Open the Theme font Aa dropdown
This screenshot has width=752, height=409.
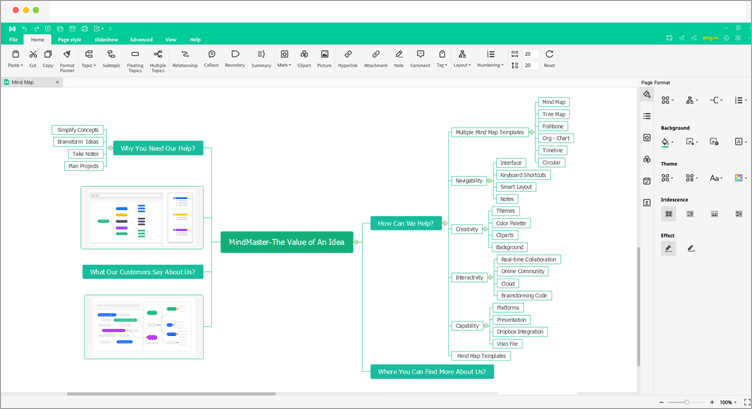716,178
